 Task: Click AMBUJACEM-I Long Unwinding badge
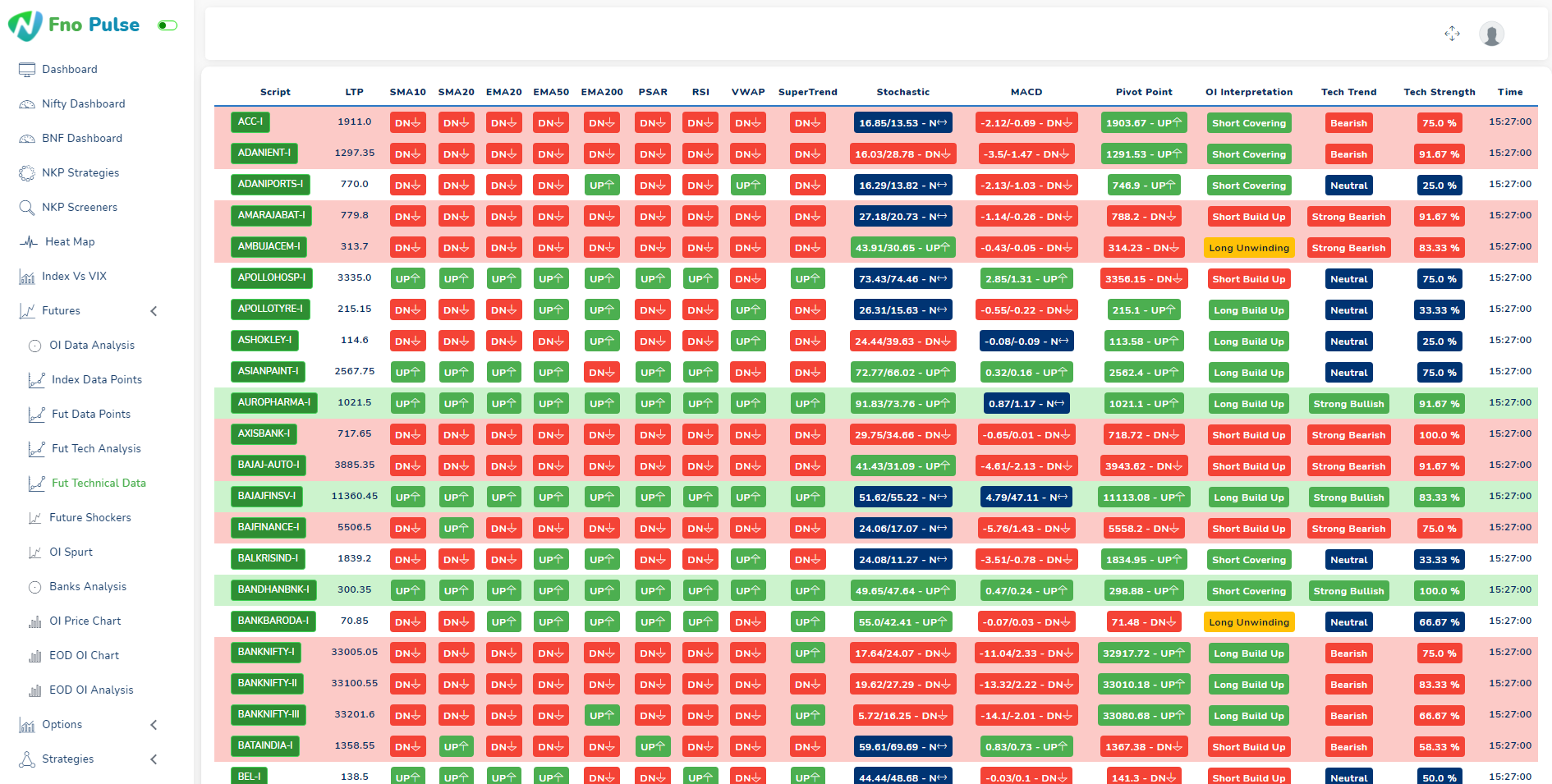[x=1248, y=248]
